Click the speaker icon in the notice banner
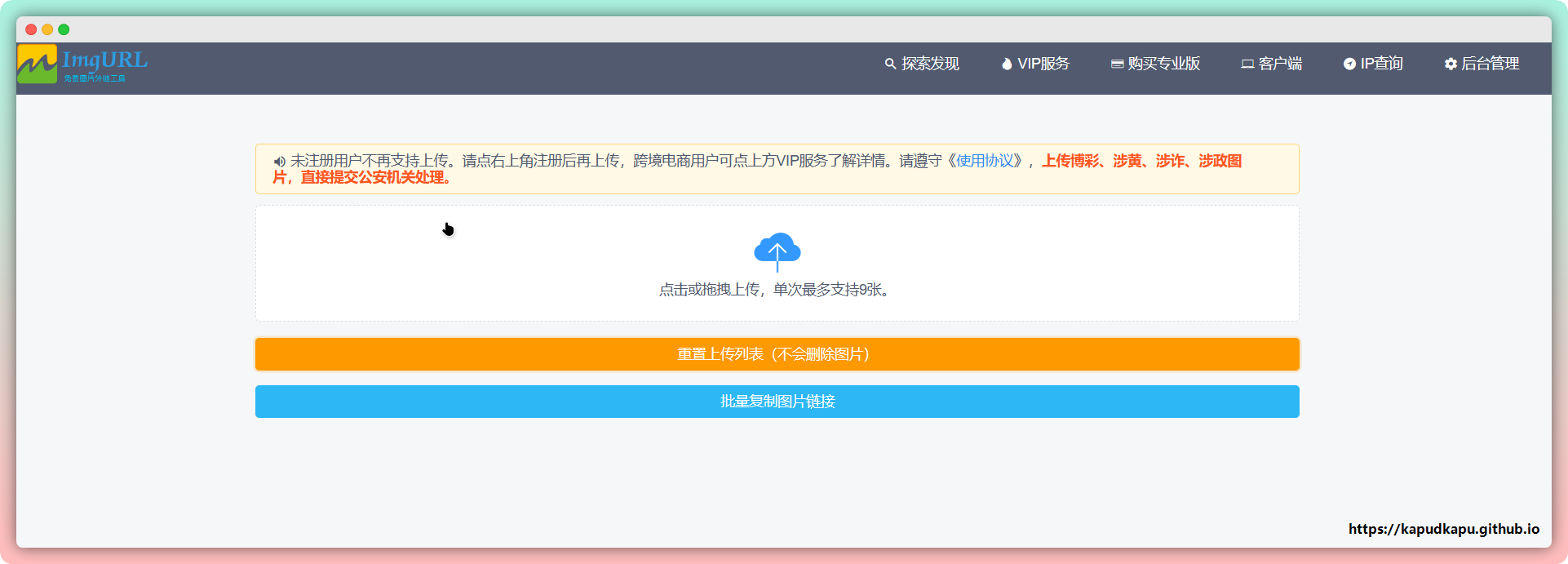The height and width of the screenshot is (564, 1568). [280, 162]
